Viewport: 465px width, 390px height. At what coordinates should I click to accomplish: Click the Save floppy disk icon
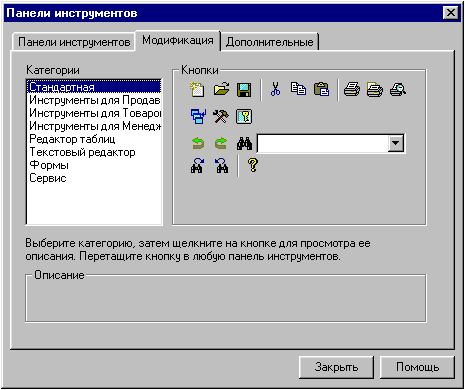click(244, 90)
